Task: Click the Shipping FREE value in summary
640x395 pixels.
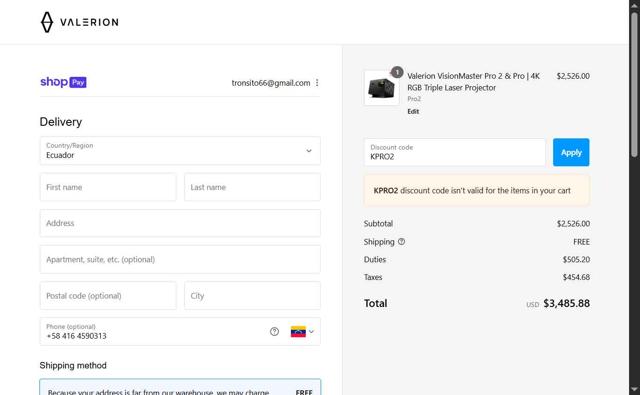Action: tap(581, 242)
